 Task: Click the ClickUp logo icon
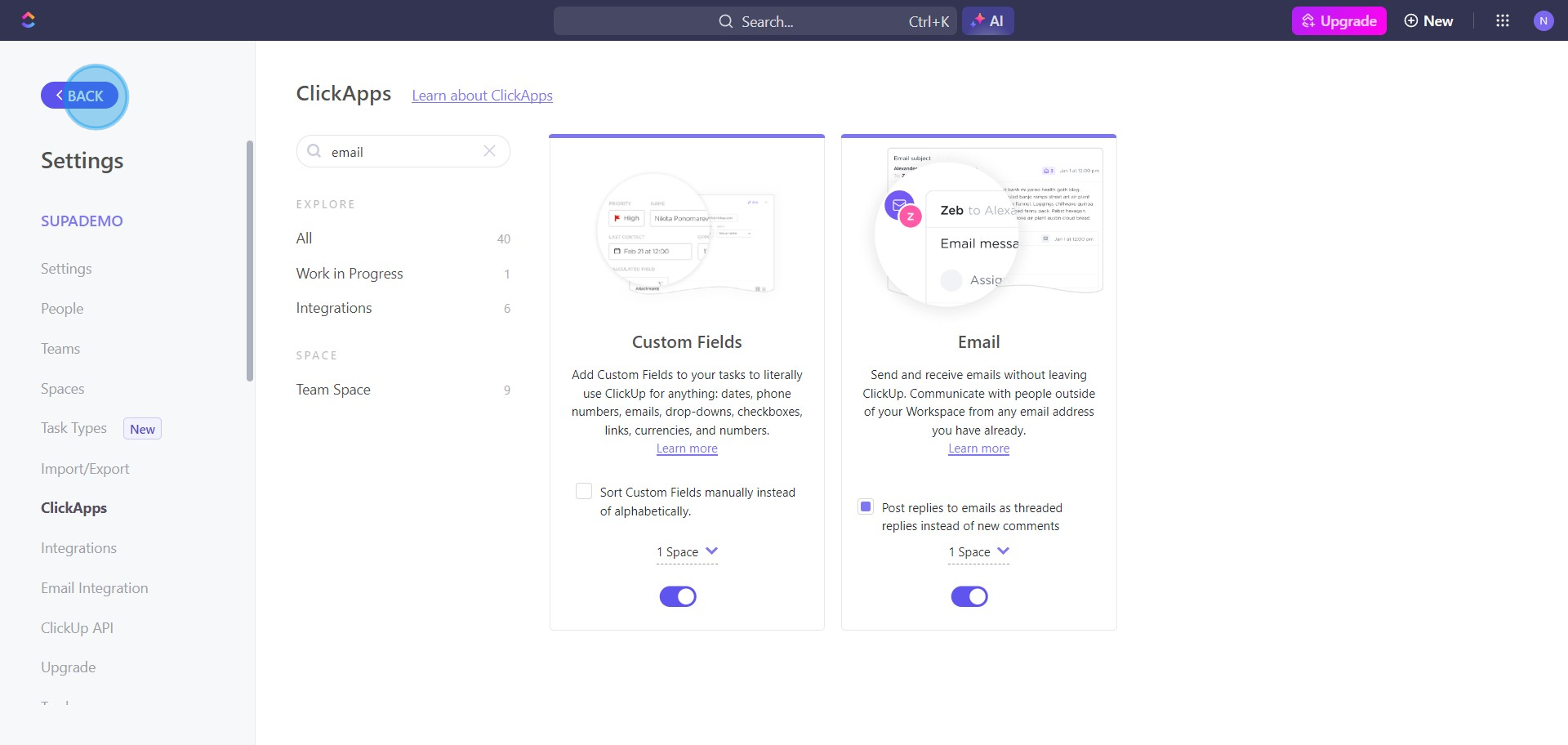tap(29, 20)
